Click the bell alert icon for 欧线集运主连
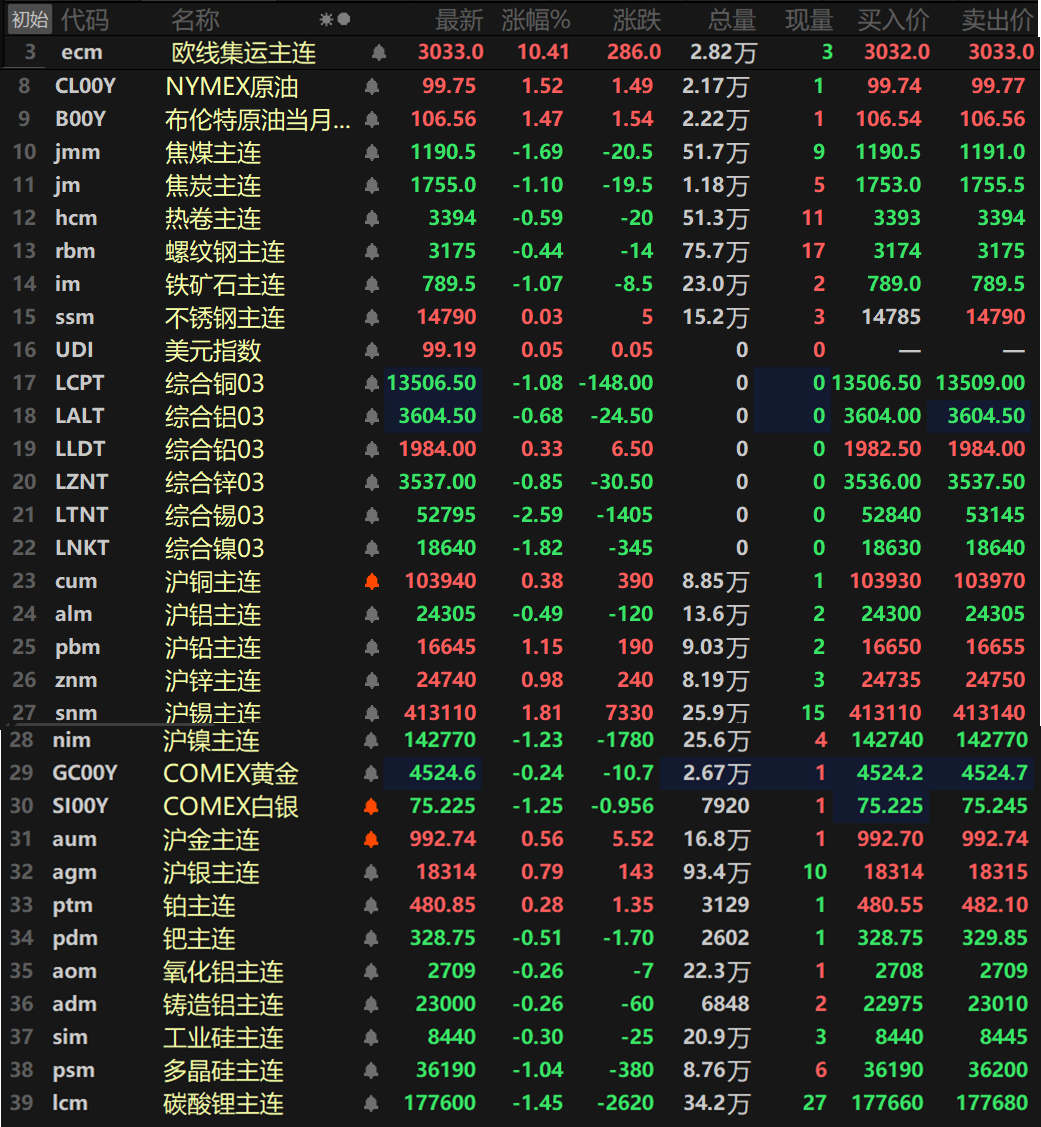Viewport: 1041px width, 1127px height. 379,52
